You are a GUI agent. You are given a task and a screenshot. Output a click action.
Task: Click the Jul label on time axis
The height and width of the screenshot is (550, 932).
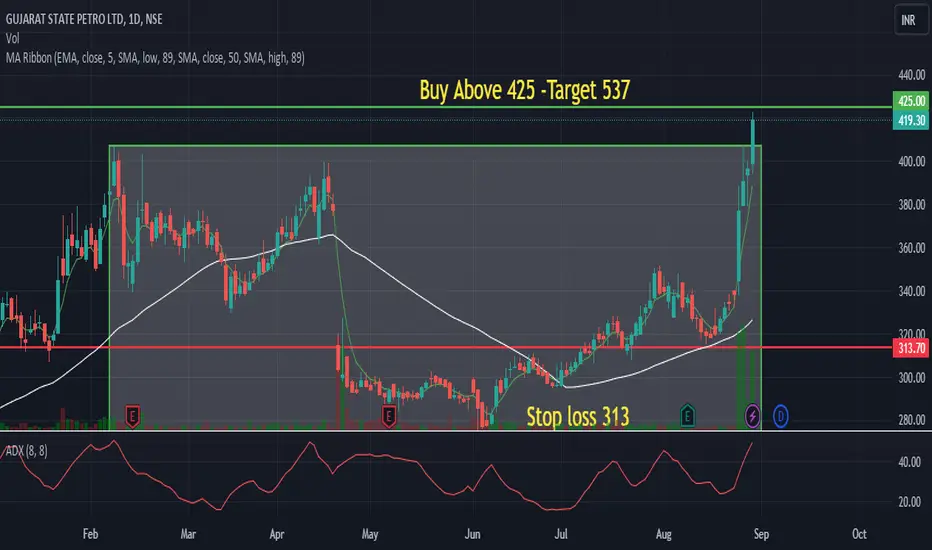[x=561, y=534]
